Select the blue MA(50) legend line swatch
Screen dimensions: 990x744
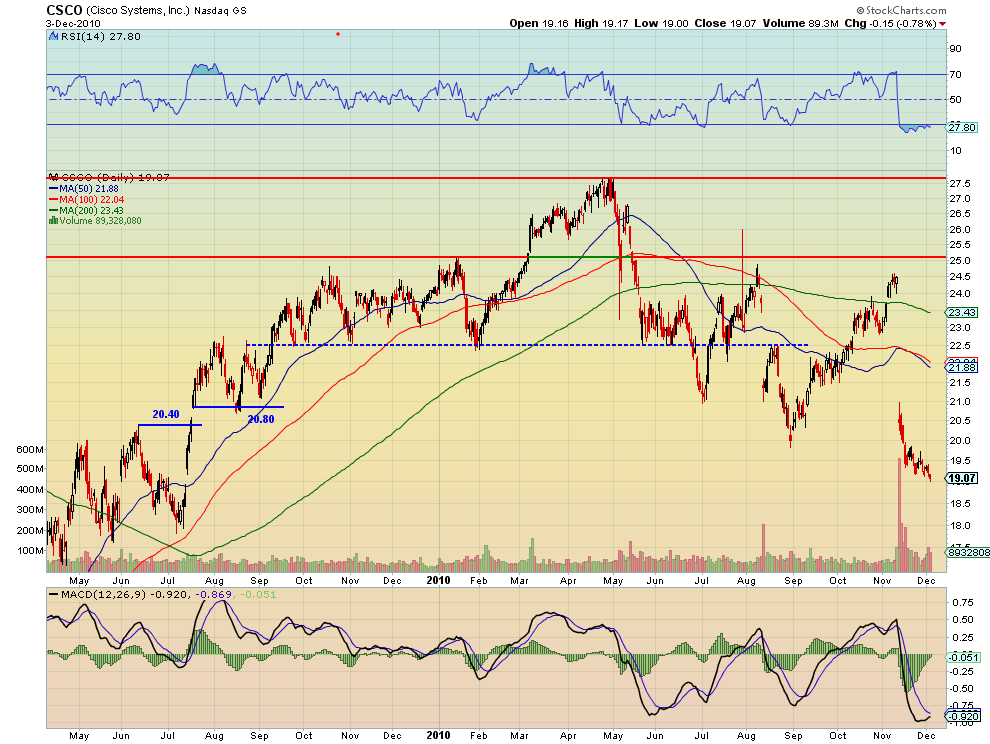[x=53, y=188]
